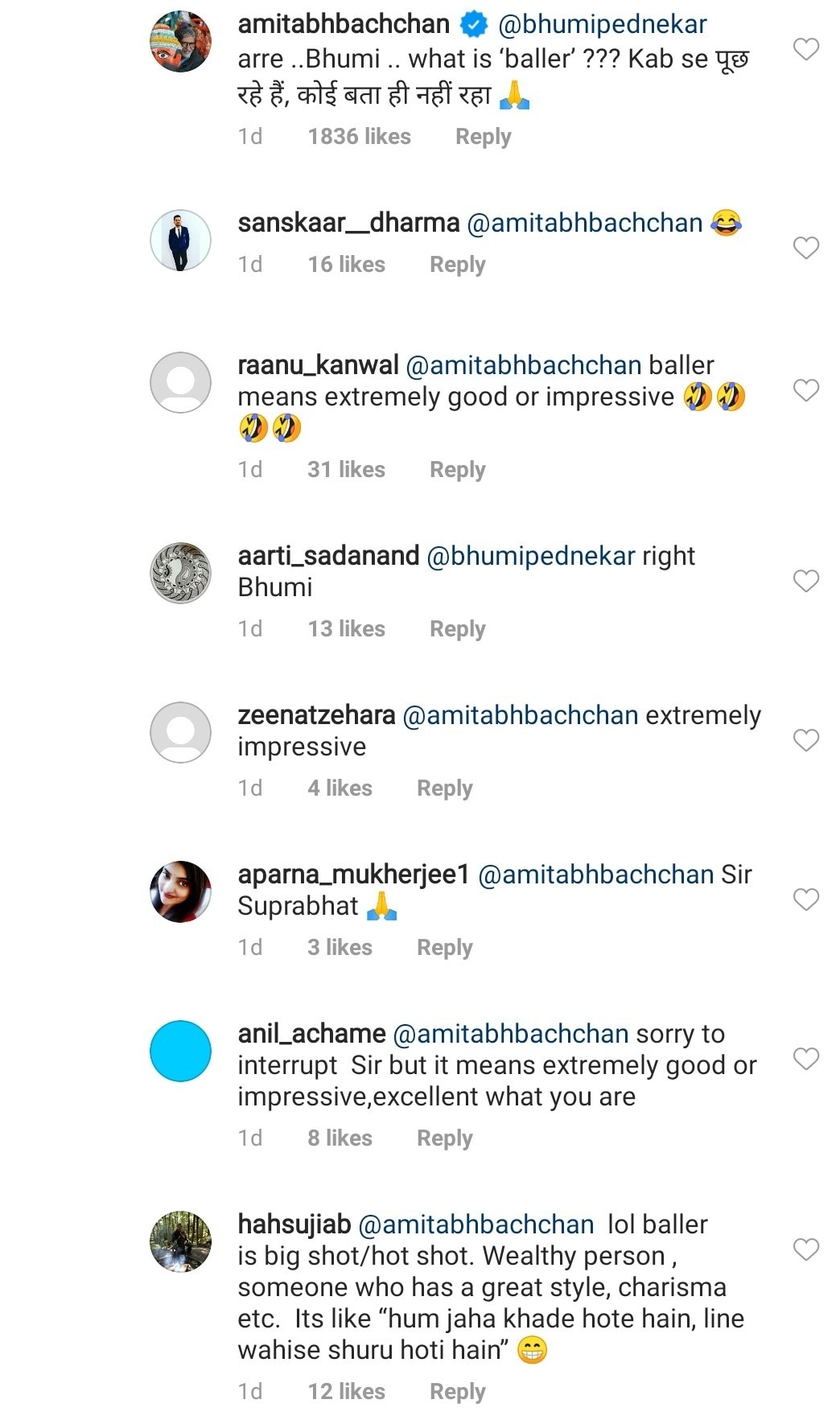The width and height of the screenshot is (840, 1420).
Task: Open amitabhbachchan's profile picture
Action: pos(181,42)
